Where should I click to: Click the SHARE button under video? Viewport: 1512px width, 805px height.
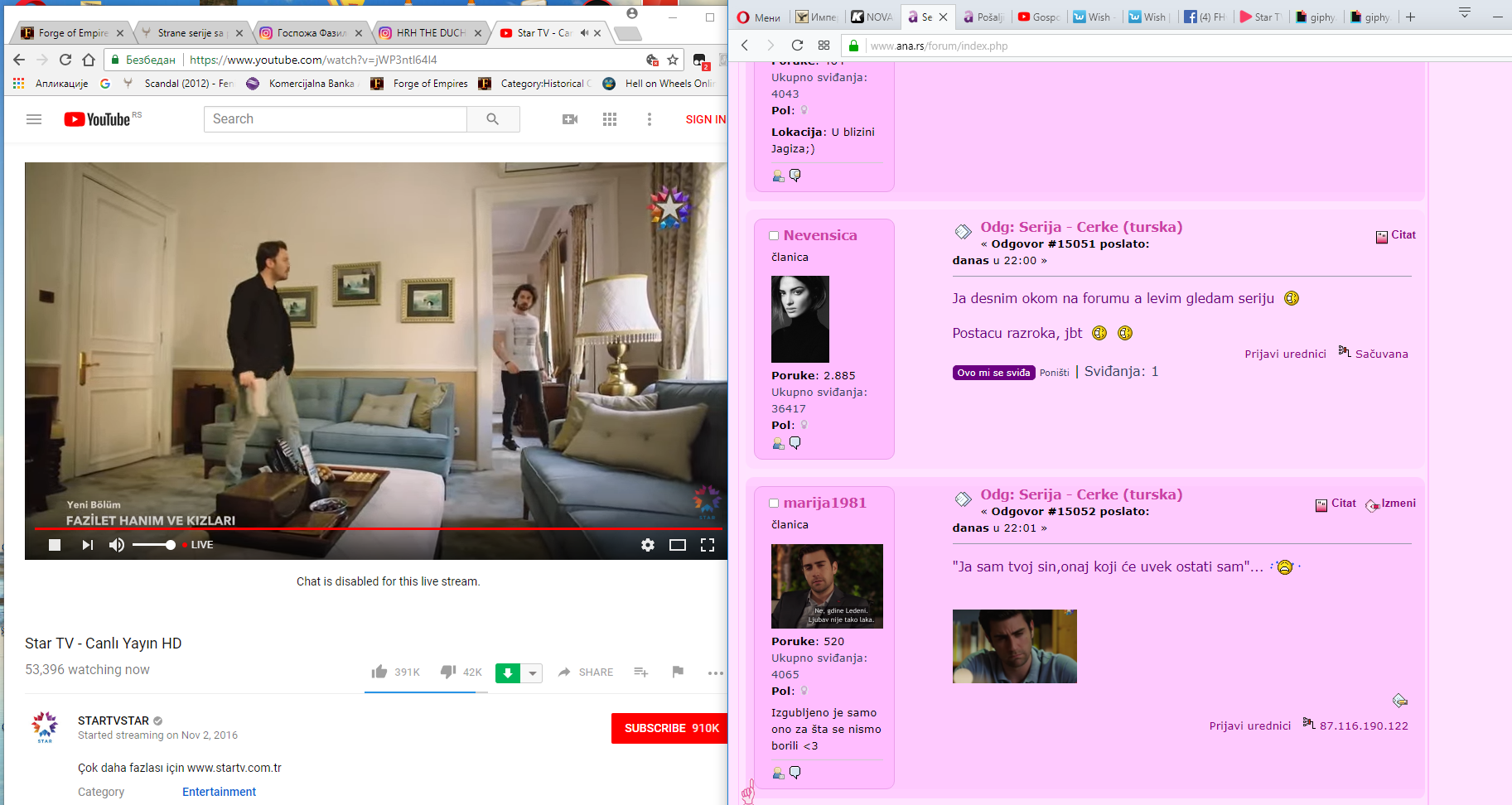tap(586, 672)
